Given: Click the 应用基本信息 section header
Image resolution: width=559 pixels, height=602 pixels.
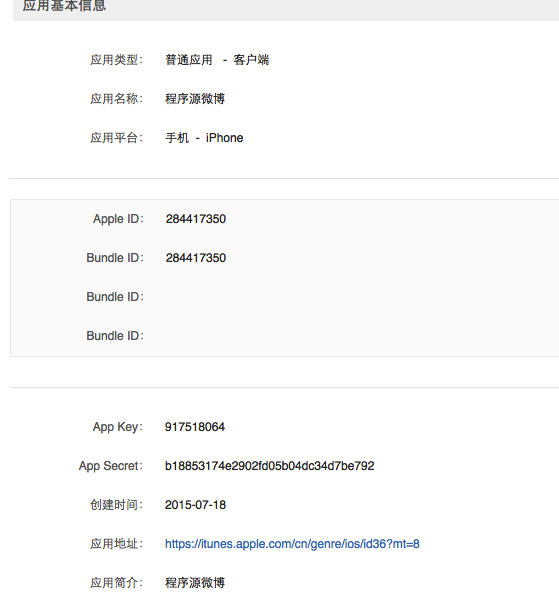Looking at the screenshot, I should coord(64,5).
